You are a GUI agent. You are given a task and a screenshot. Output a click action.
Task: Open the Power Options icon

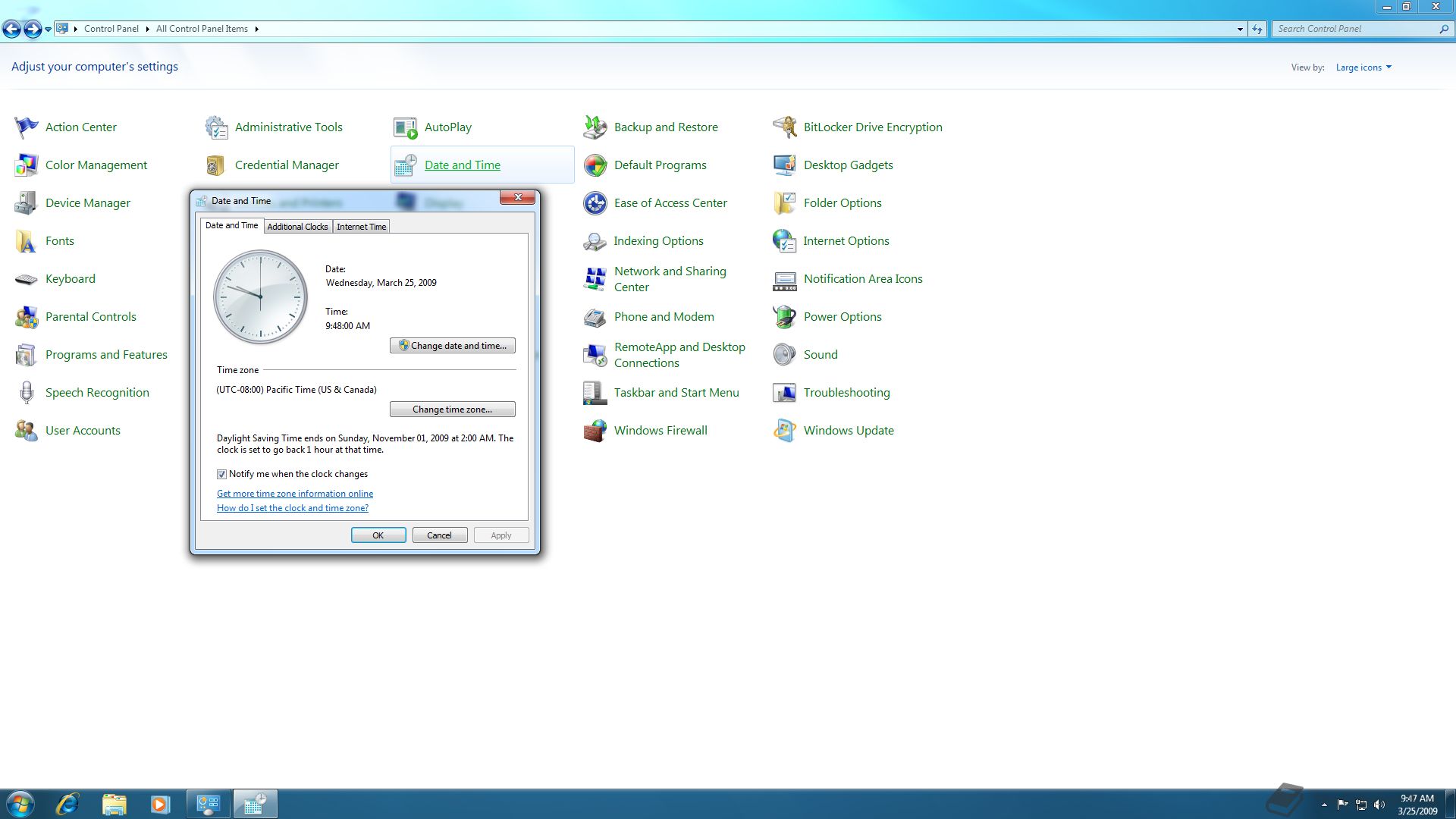tap(785, 317)
